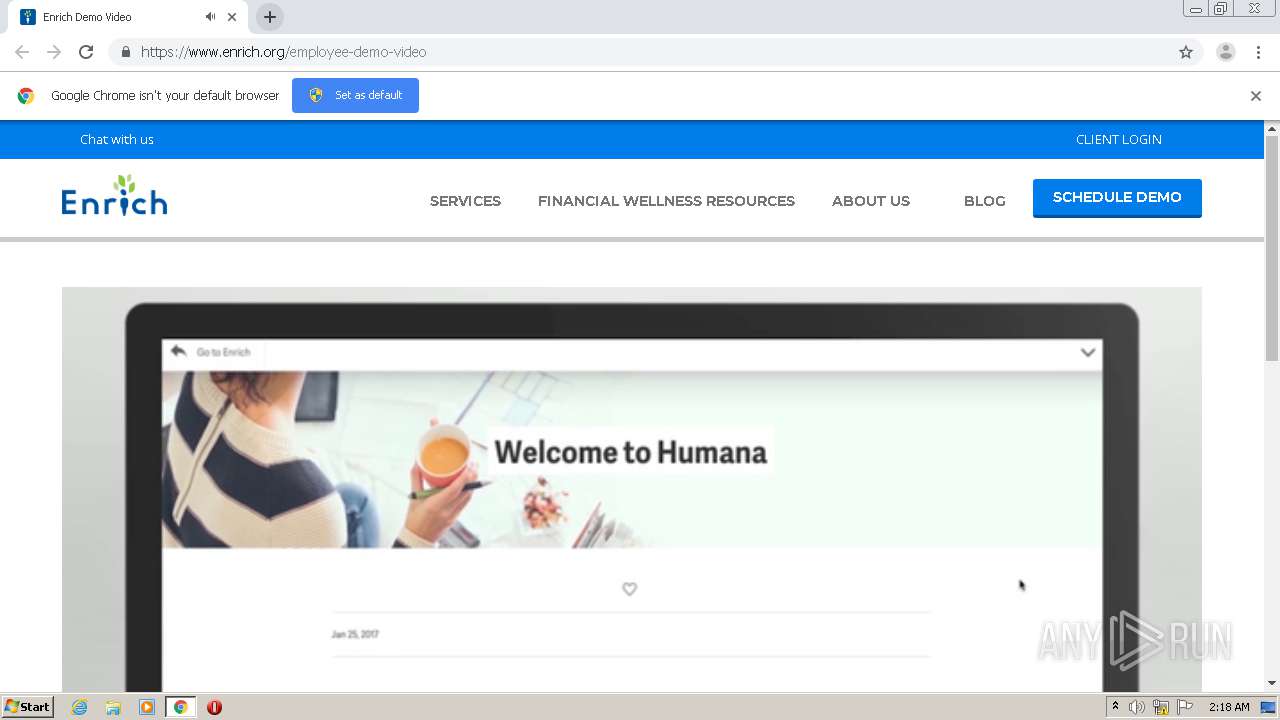Bookmark this page with star icon

click(1186, 52)
